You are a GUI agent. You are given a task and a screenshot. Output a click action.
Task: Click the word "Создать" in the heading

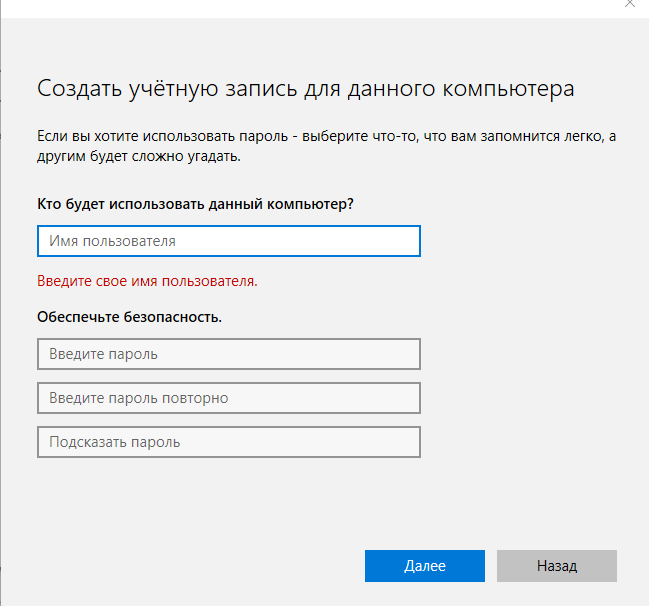[79, 88]
